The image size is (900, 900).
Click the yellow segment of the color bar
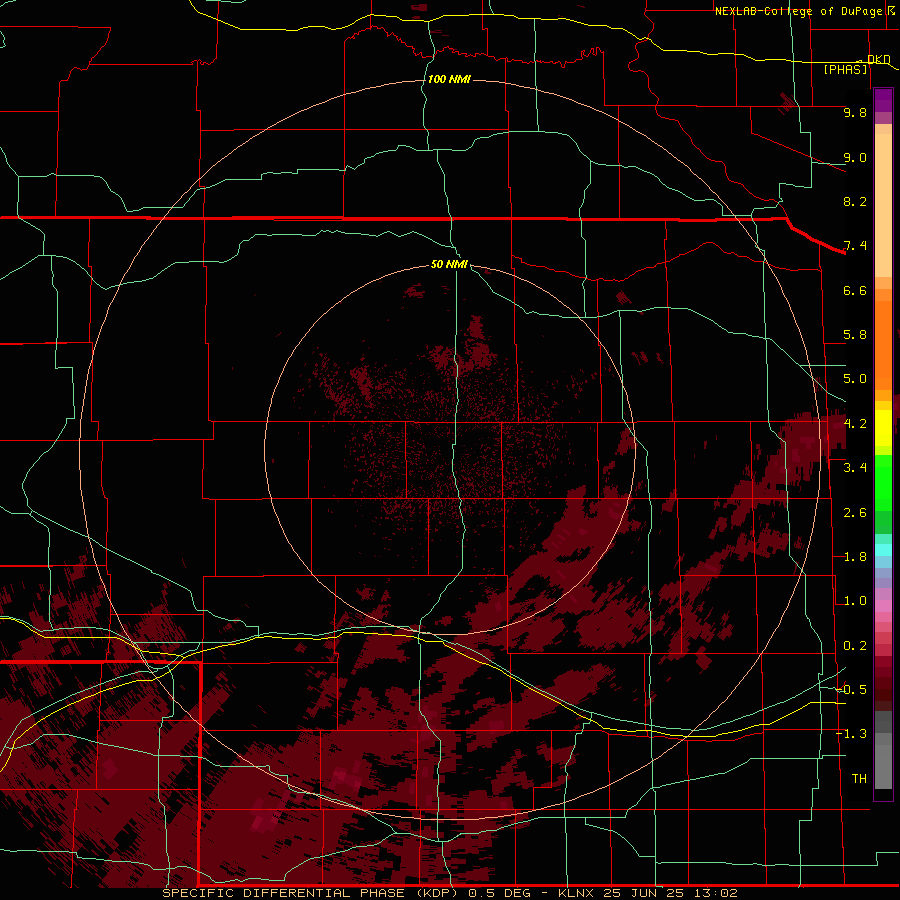[x=883, y=428]
